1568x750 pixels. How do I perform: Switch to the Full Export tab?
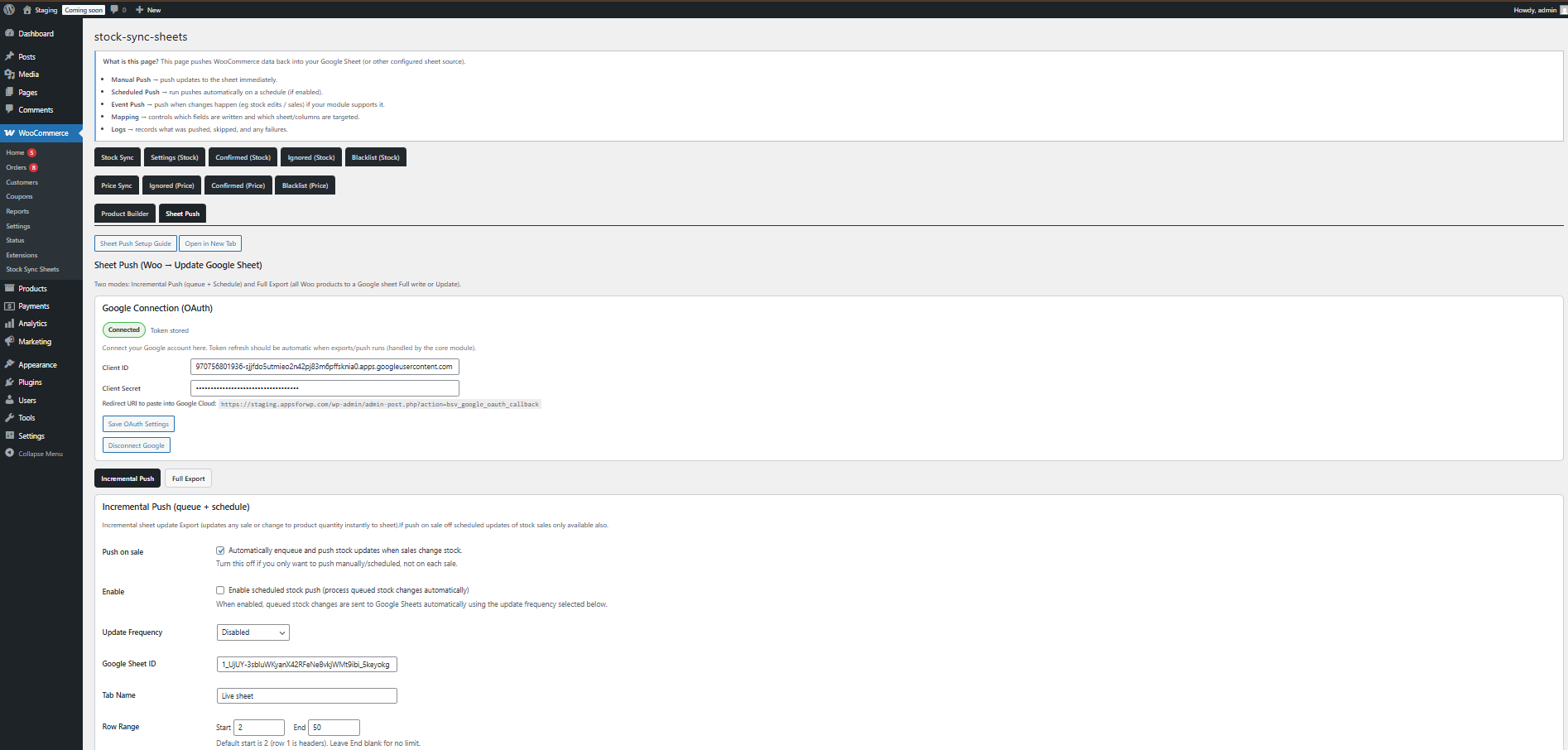[x=188, y=478]
